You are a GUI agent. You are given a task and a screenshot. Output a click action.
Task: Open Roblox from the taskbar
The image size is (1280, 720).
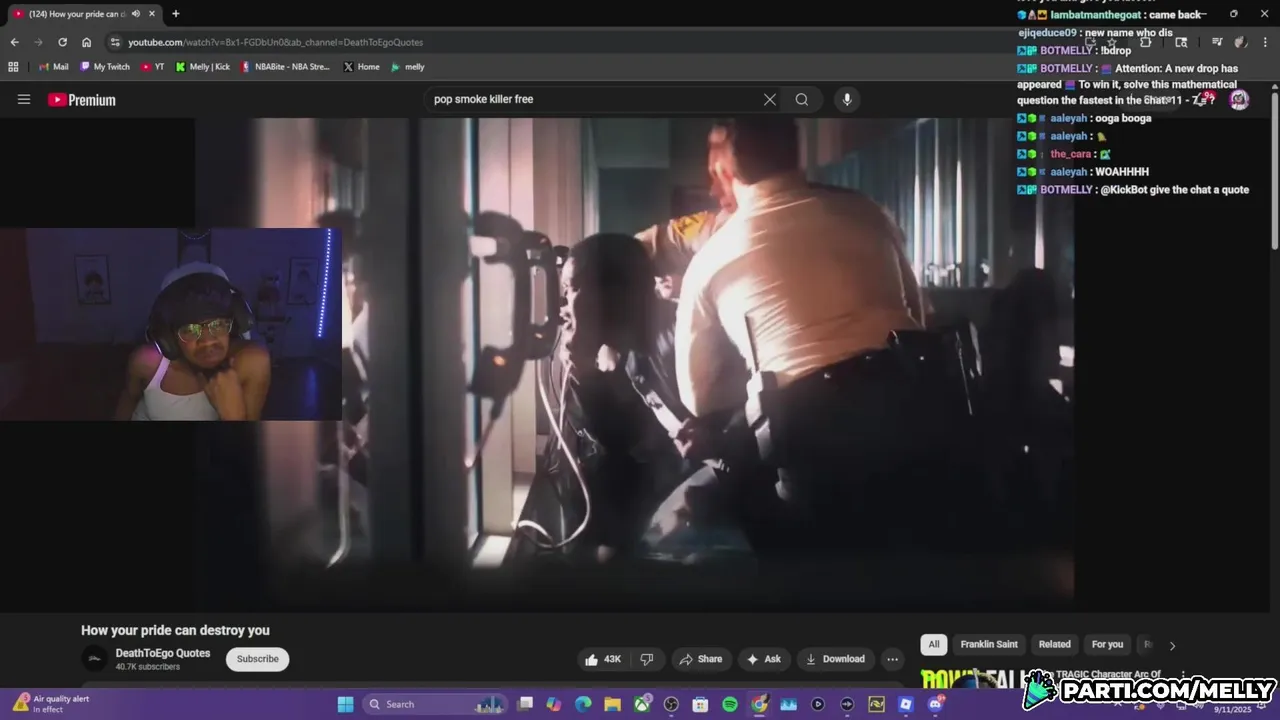point(906,704)
